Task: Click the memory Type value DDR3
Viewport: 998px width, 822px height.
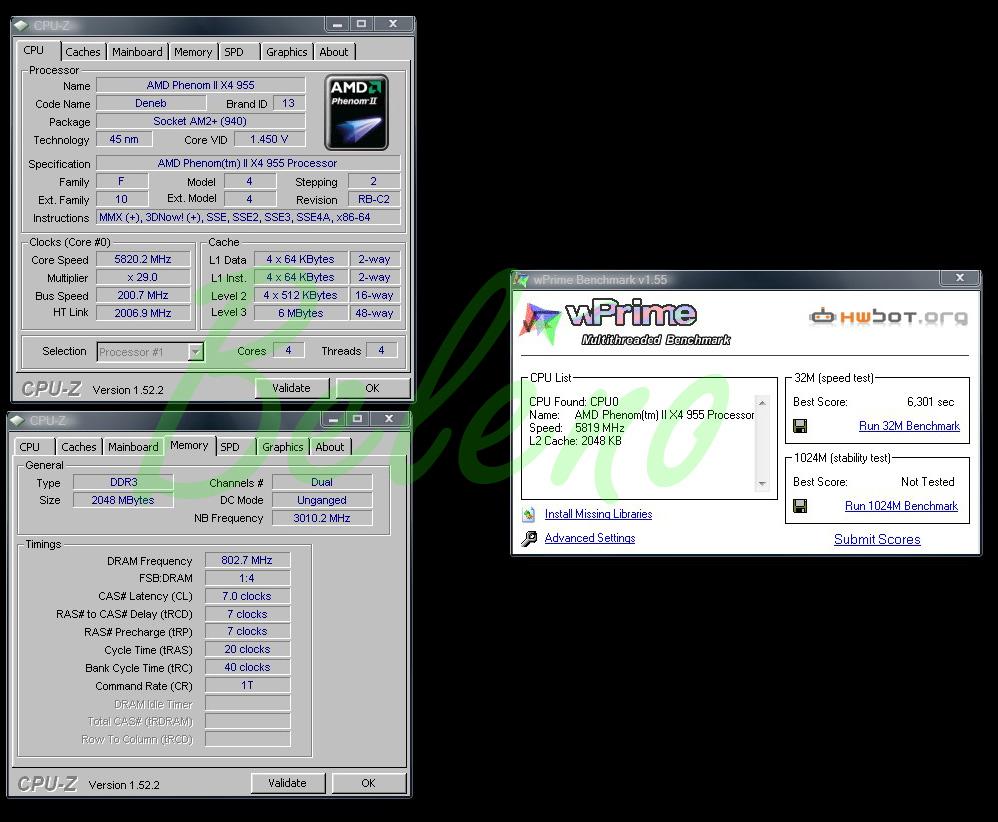Action: 123,482
